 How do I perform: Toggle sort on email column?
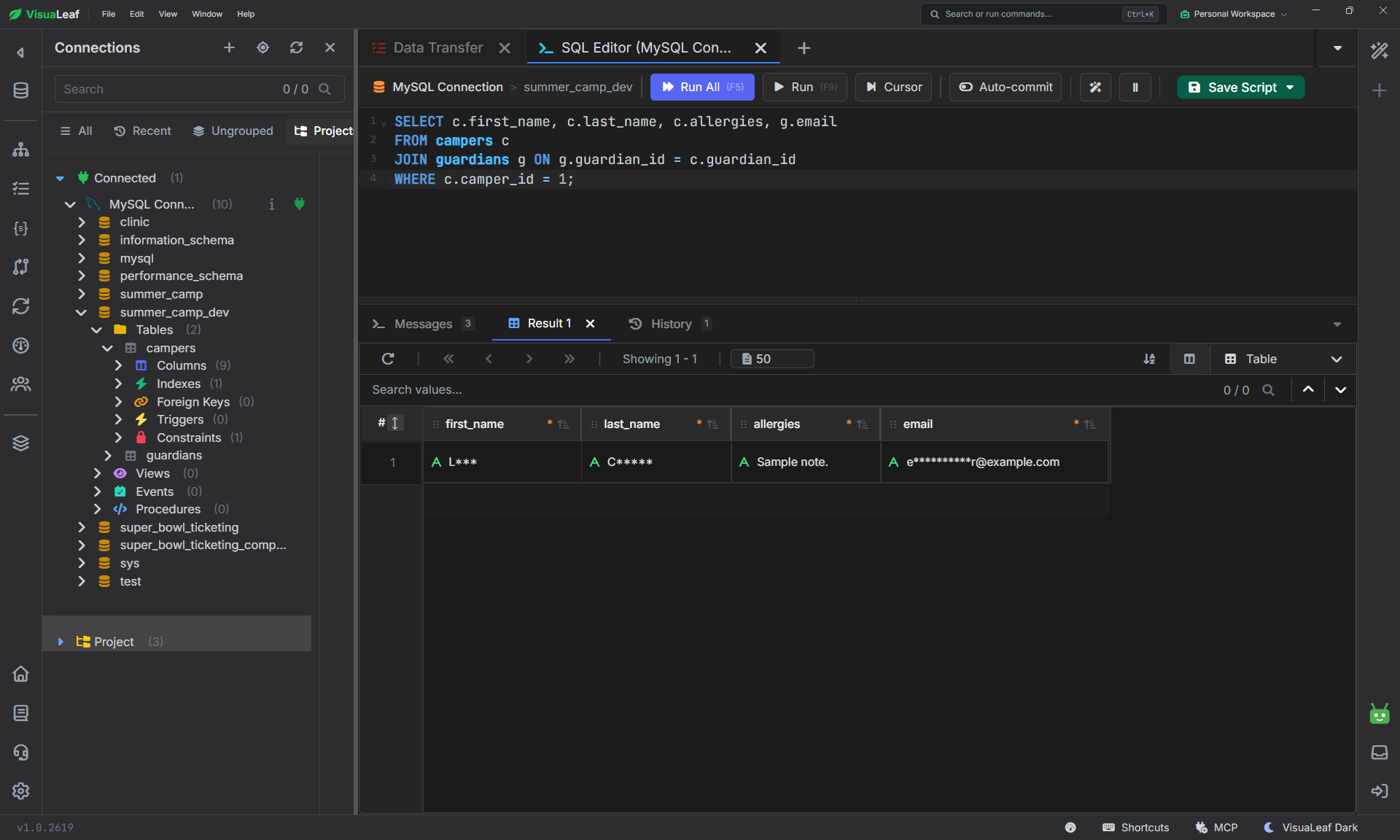pos(1089,424)
